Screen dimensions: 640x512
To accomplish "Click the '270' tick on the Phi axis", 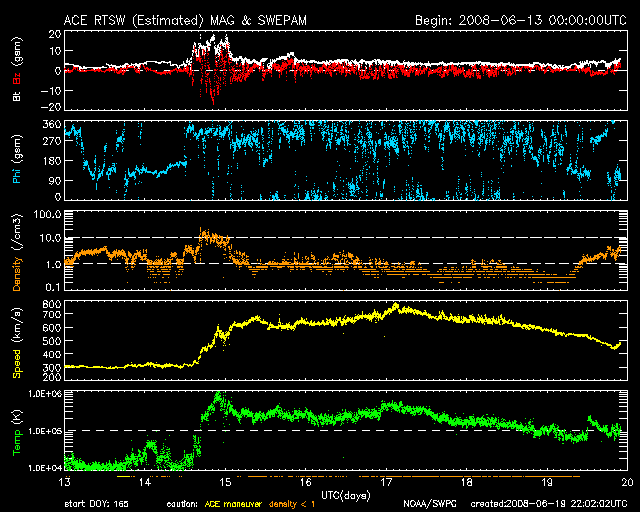I will coord(52,141).
